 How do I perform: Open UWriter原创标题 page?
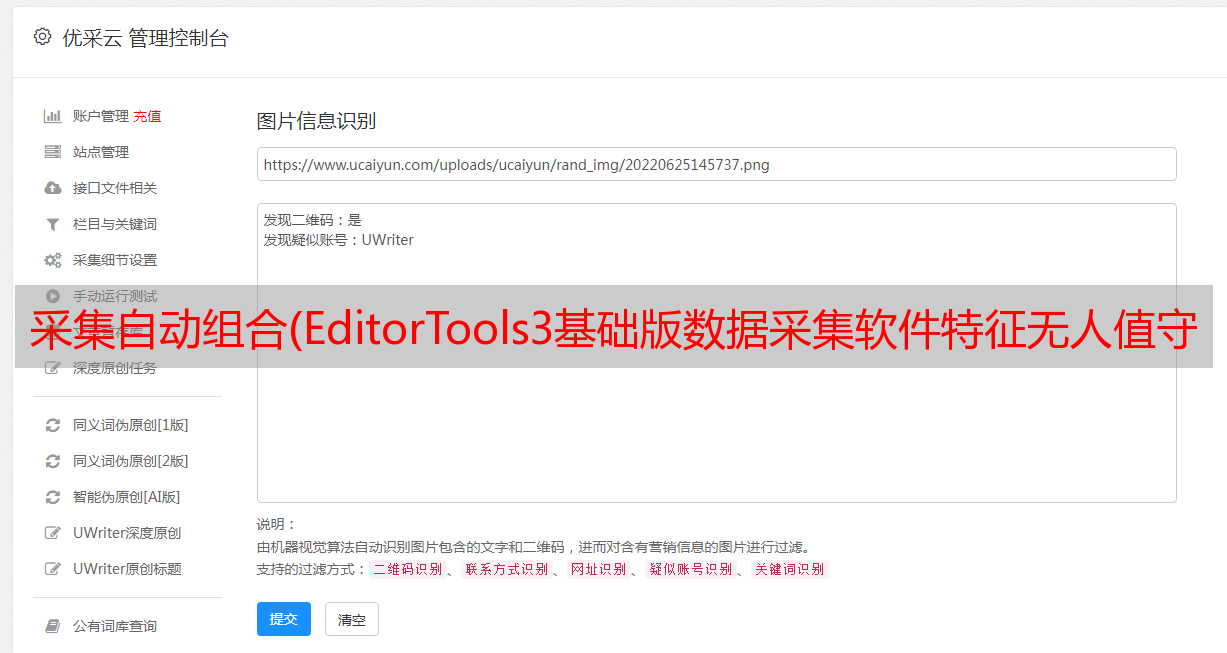pos(127,569)
